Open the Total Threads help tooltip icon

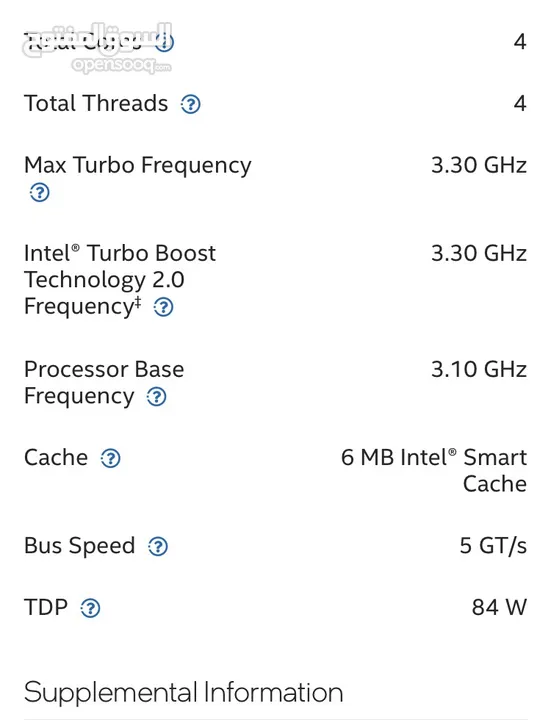pos(190,104)
